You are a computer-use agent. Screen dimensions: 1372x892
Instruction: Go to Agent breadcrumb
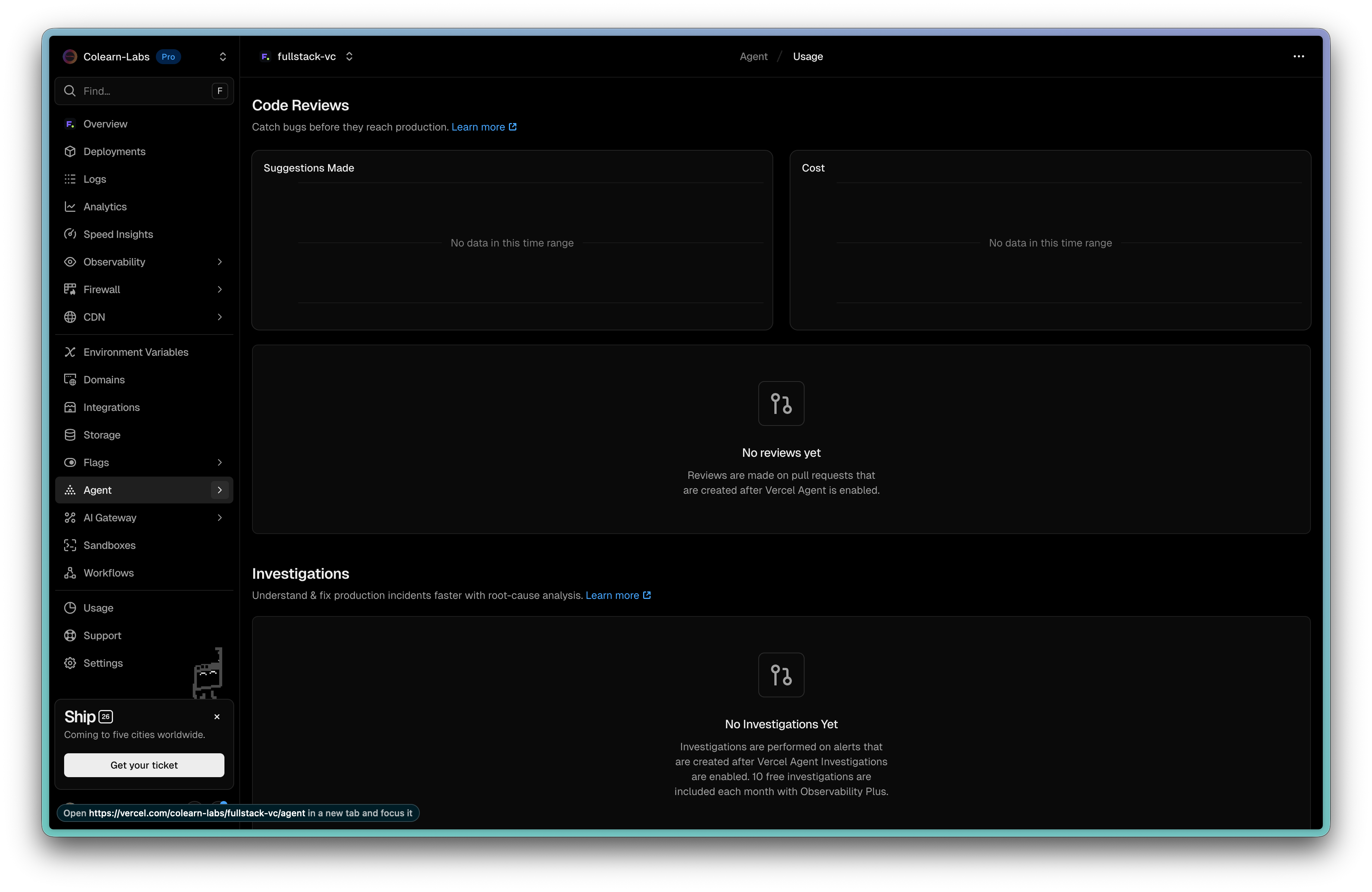753,57
